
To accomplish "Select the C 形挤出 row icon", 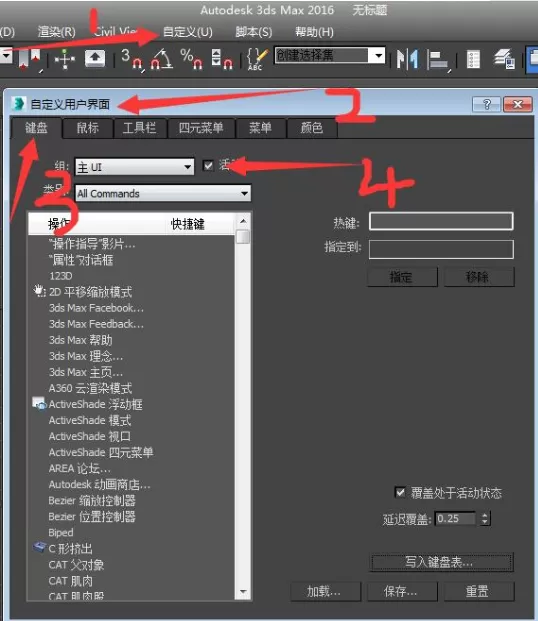I will 39,548.
